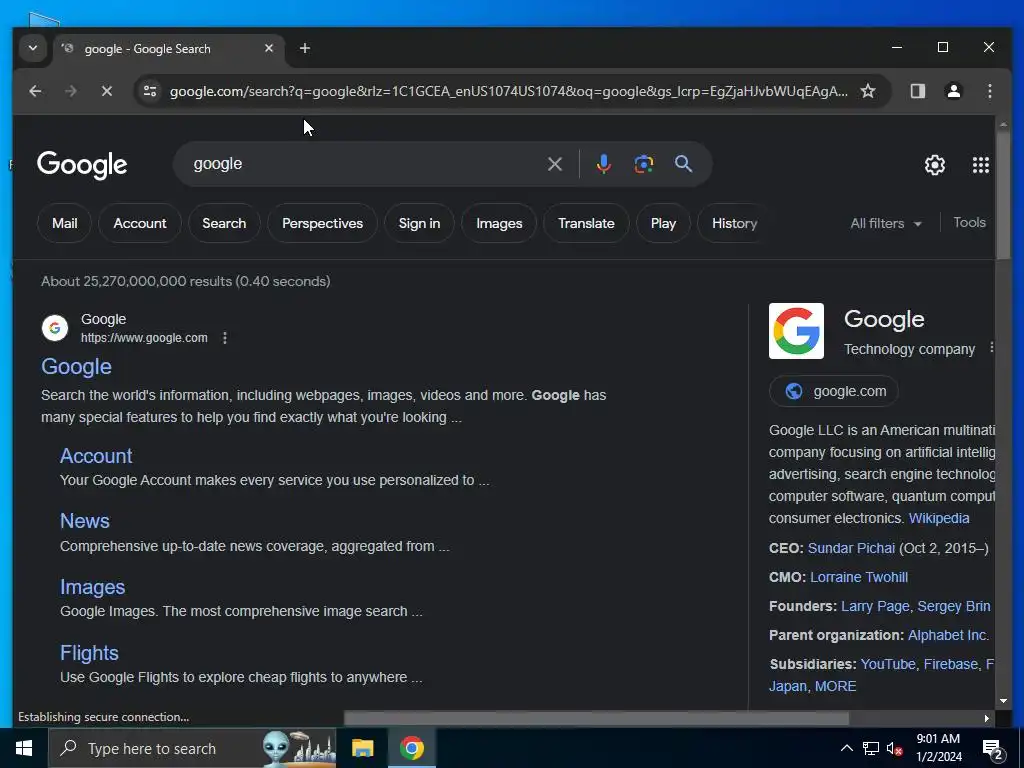Click the vertical scrollbar down arrow
This screenshot has width=1024, height=768.
point(1003,701)
